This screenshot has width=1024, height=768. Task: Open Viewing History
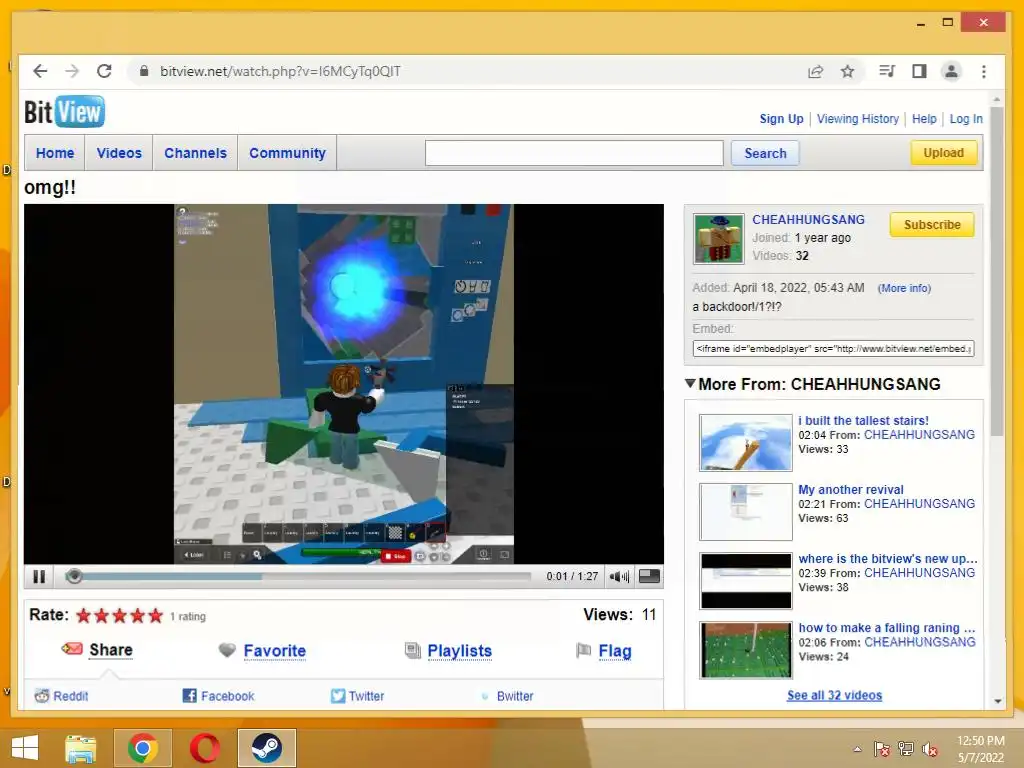tap(857, 119)
